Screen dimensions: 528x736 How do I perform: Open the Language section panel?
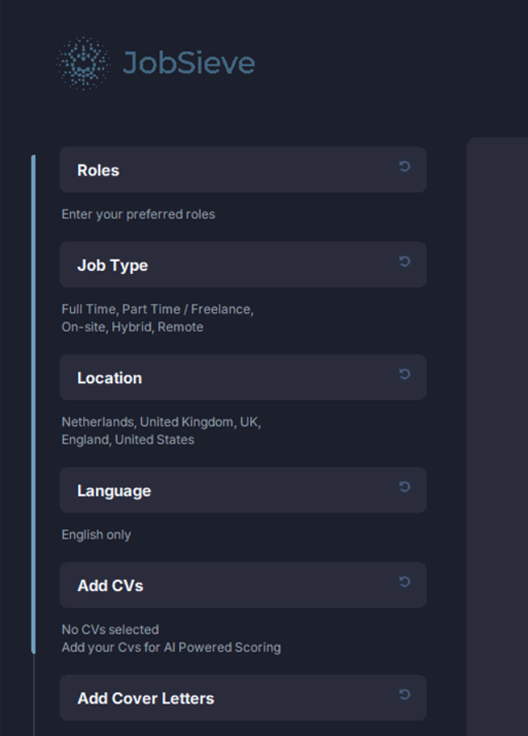point(243,490)
